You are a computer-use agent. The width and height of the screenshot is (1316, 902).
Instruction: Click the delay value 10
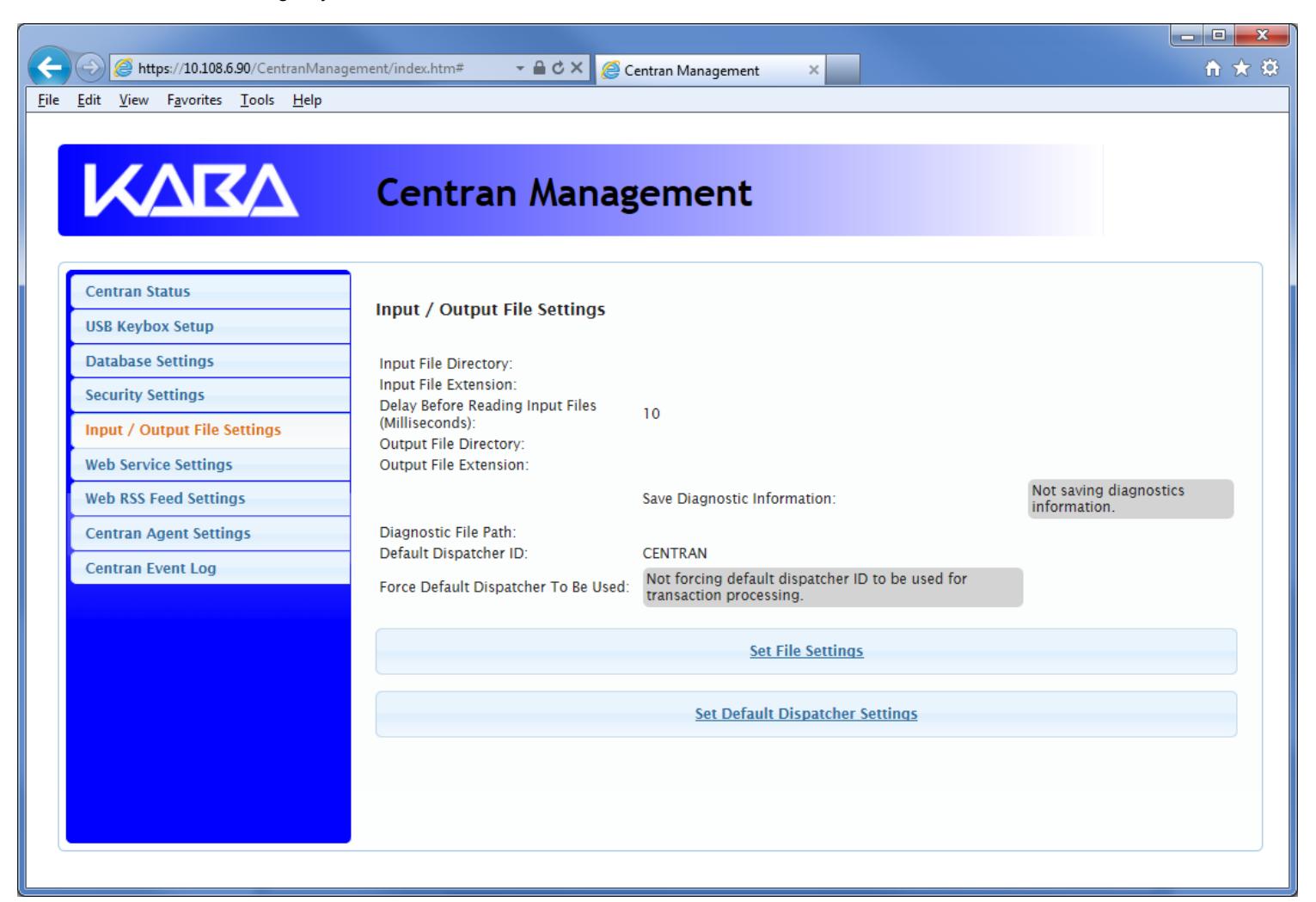[x=652, y=414]
